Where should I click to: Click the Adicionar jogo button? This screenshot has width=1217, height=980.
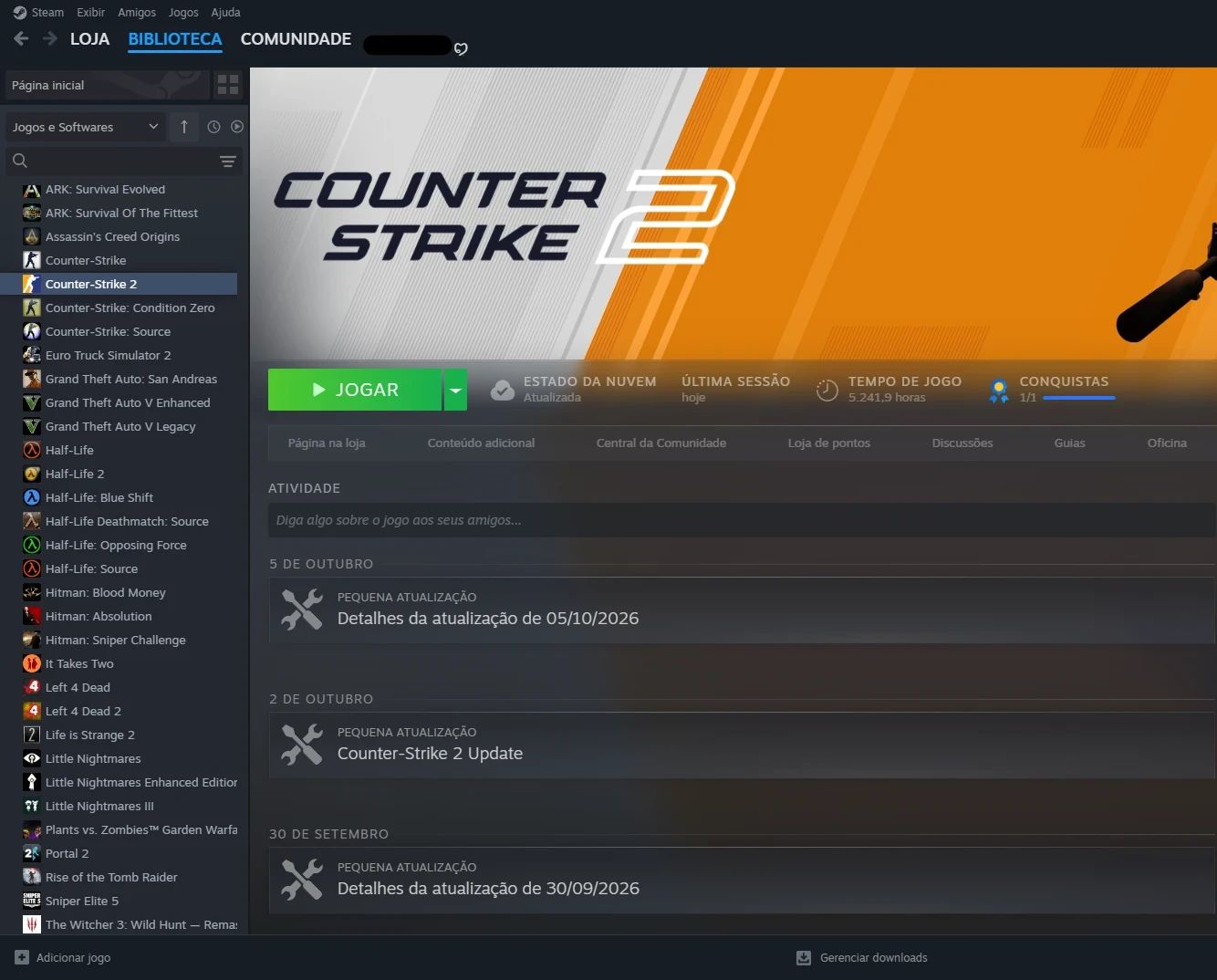coord(62,957)
